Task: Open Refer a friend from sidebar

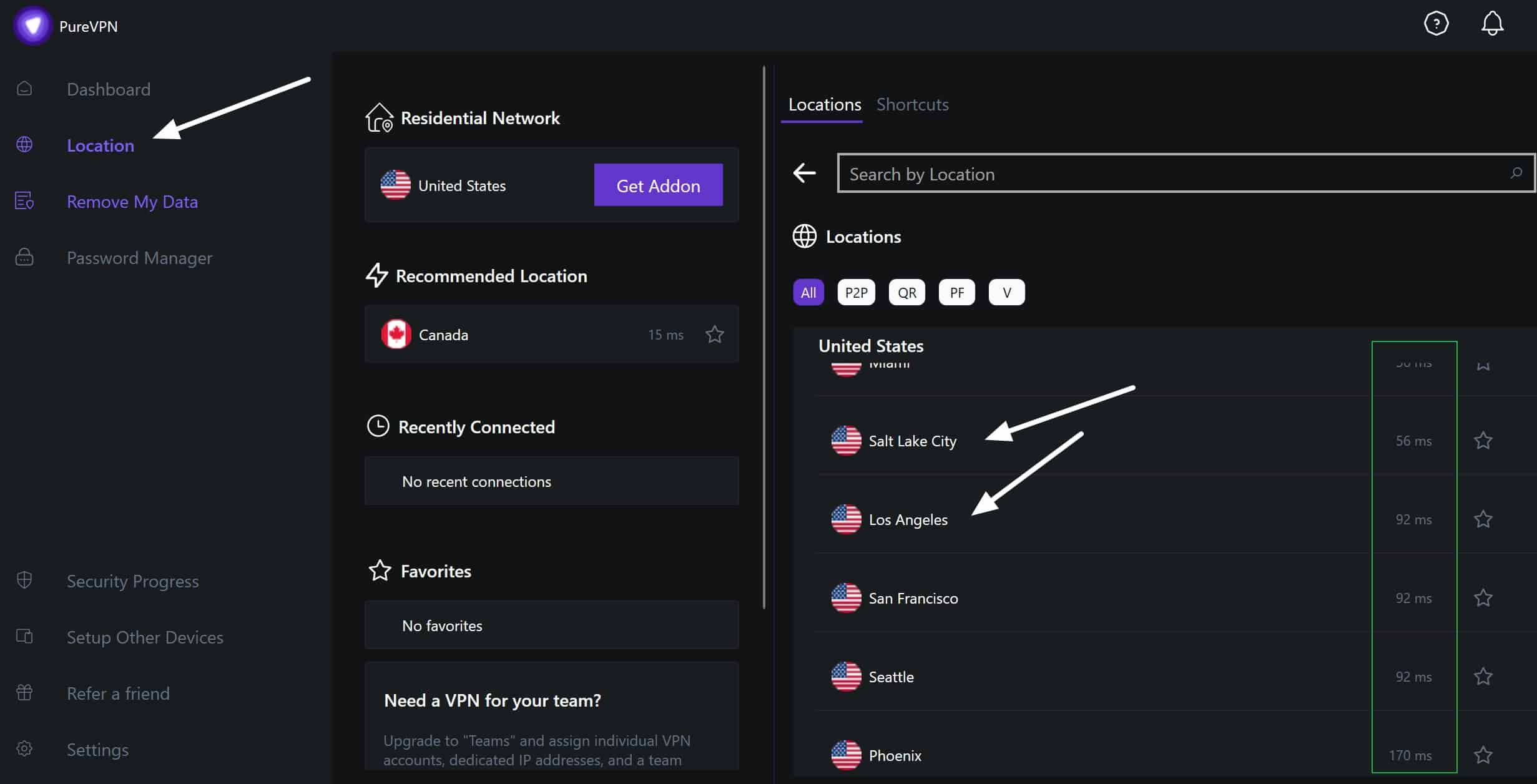Action: click(118, 693)
